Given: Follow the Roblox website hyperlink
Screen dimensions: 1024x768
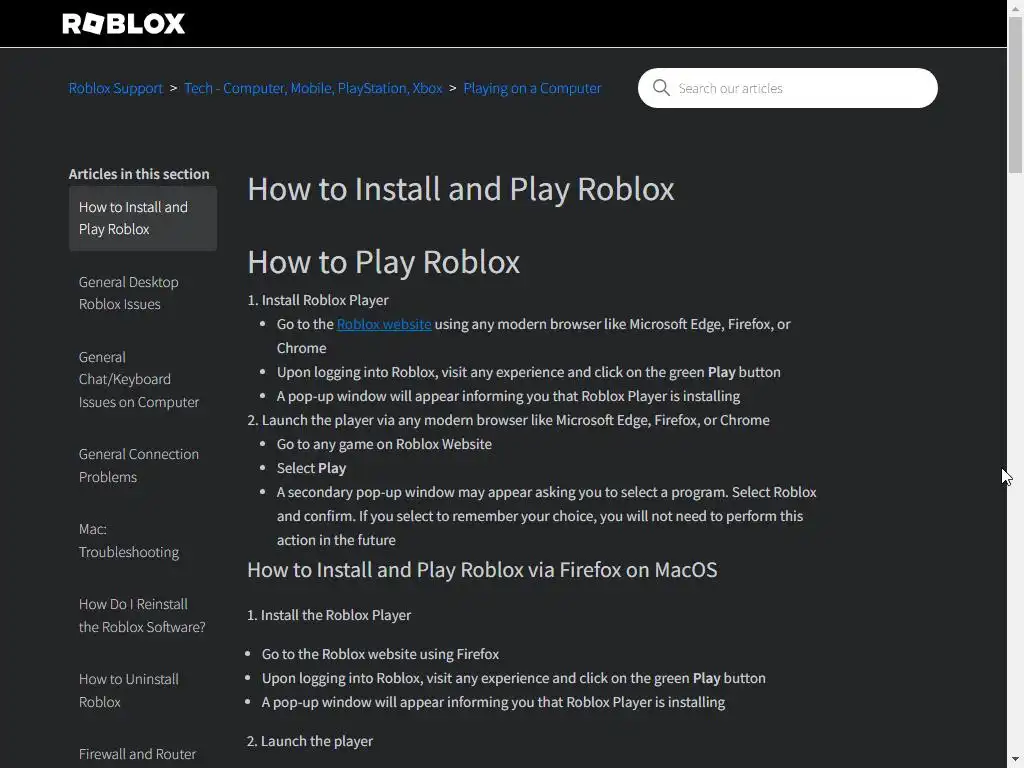Looking at the screenshot, I should [384, 325].
